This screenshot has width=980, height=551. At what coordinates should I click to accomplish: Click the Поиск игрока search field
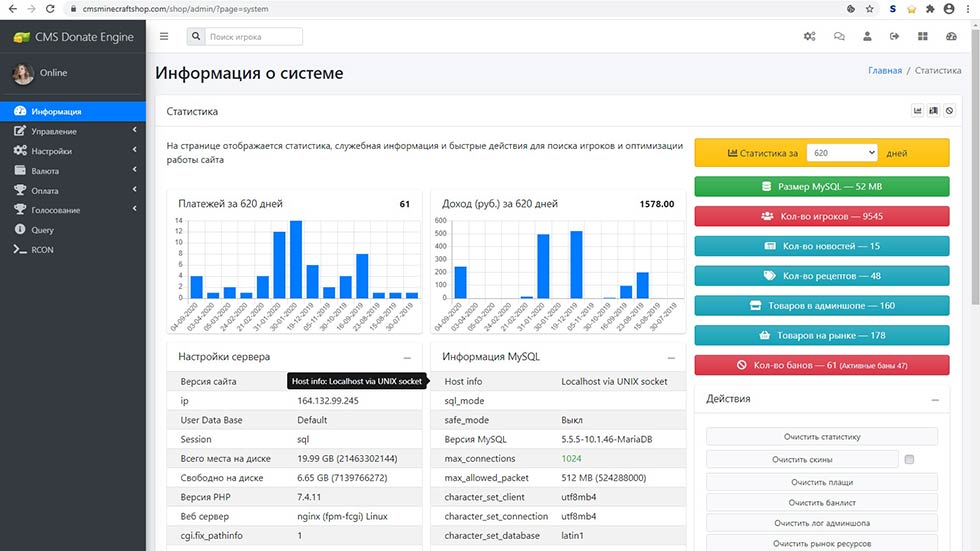click(254, 37)
